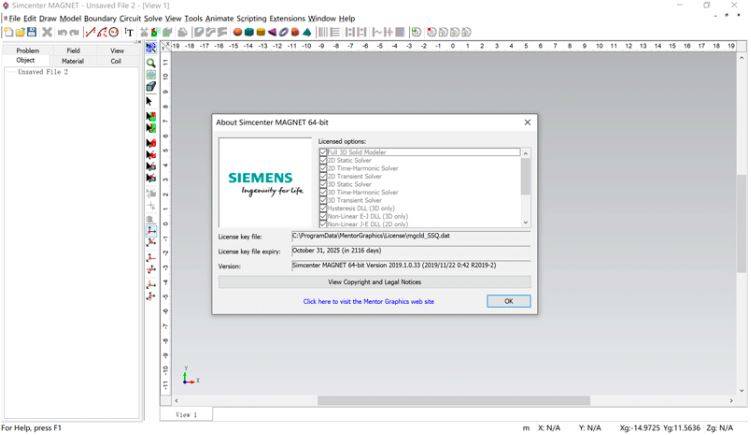
Task: Click the magnifying glass zoom tool
Action: coord(151,63)
